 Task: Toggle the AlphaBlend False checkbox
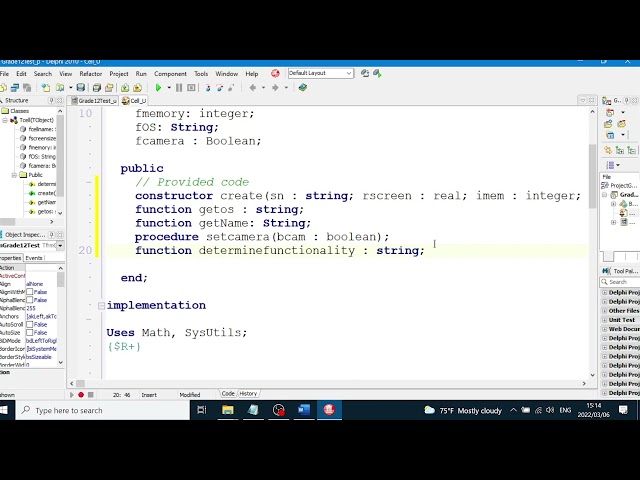point(30,300)
